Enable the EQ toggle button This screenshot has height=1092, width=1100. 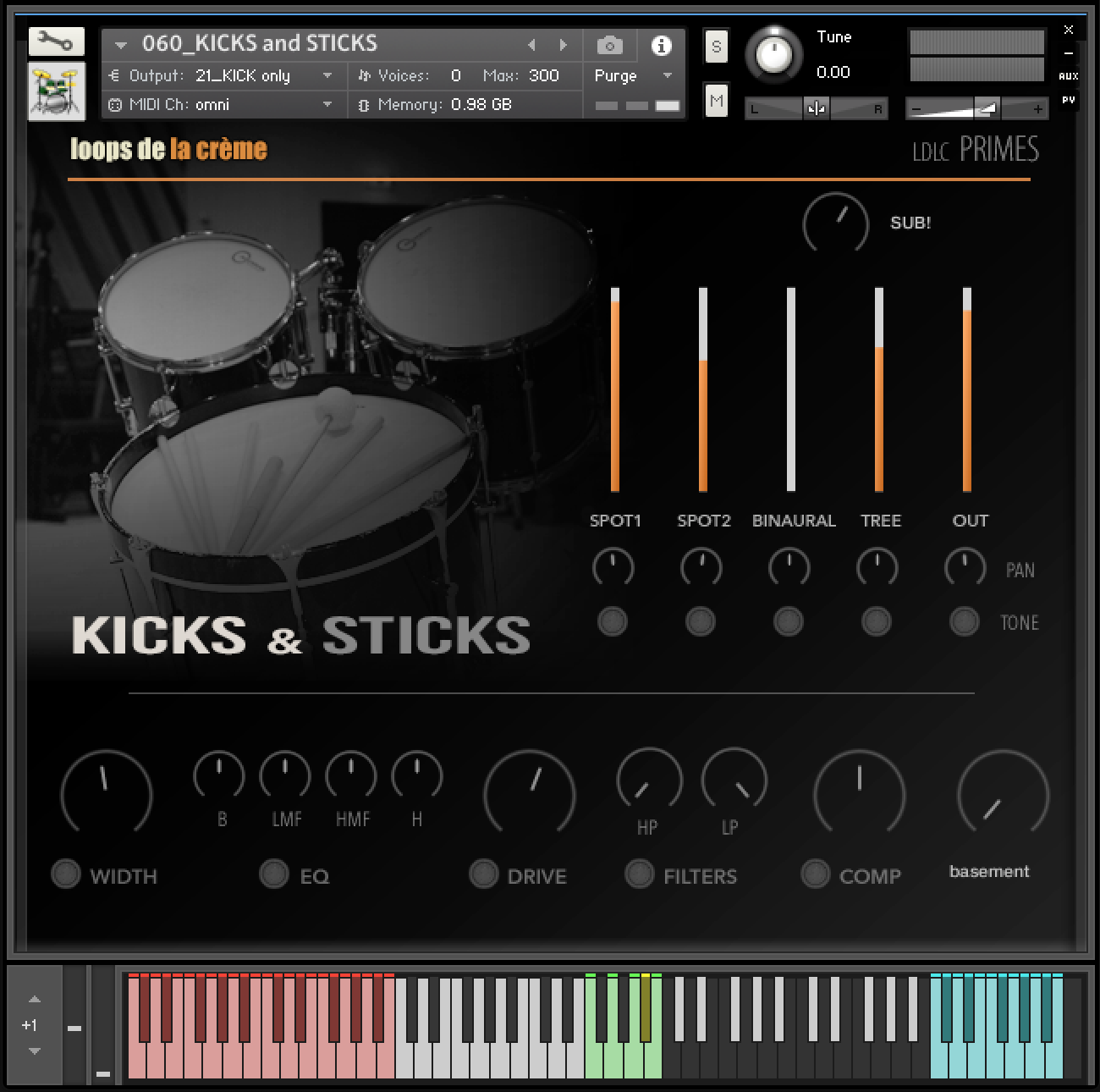(x=274, y=874)
